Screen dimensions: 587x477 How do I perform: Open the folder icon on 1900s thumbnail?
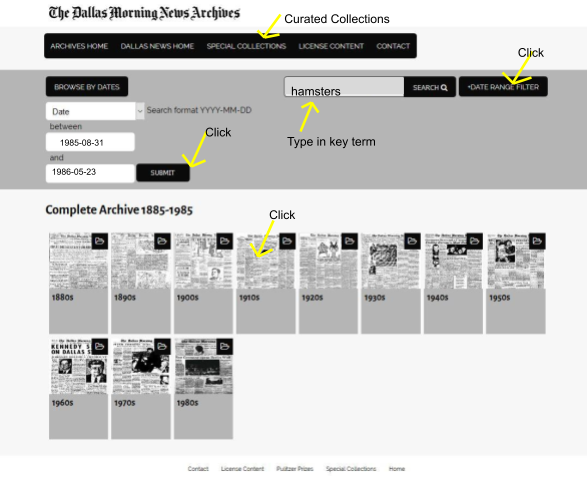point(225,241)
